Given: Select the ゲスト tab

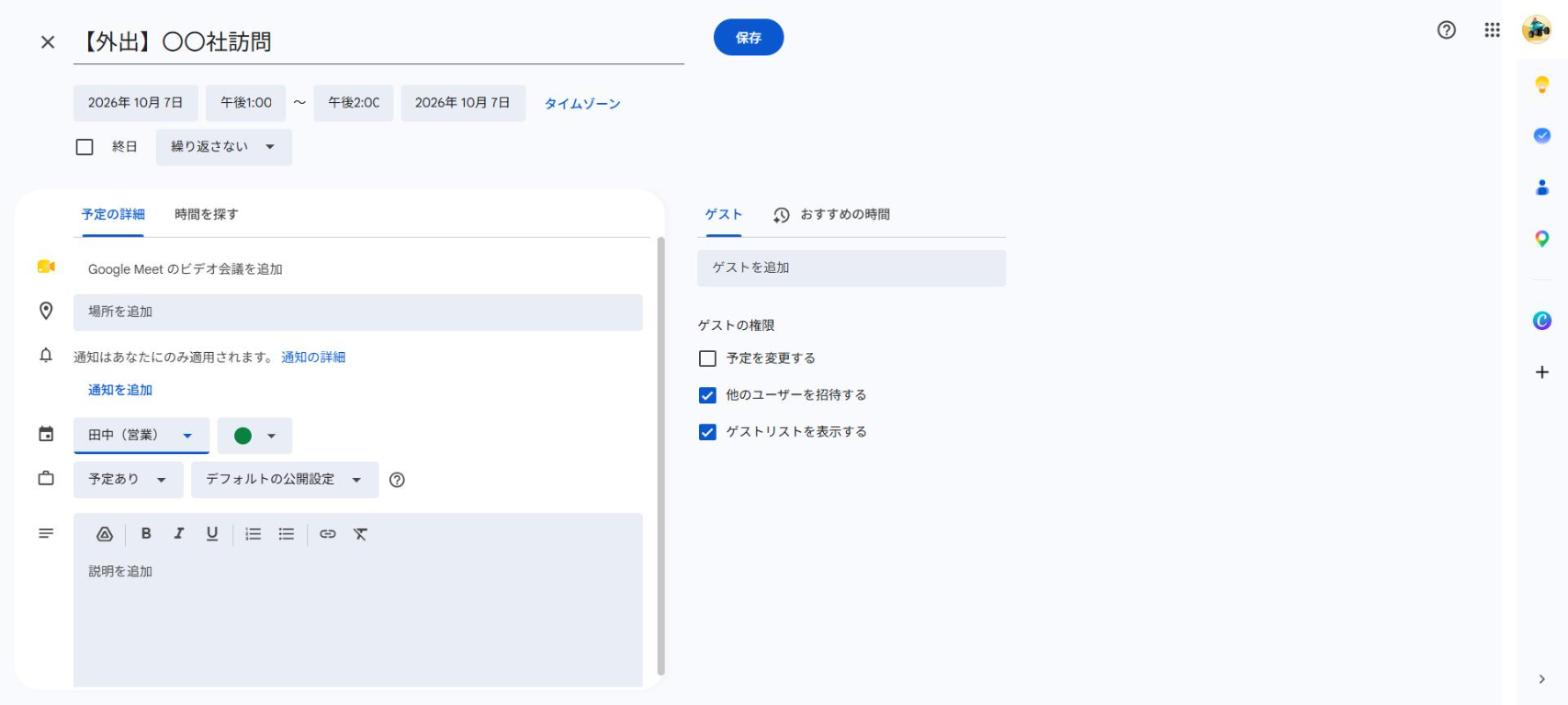Looking at the screenshot, I should pyautogui.click(x=724, y=214).
